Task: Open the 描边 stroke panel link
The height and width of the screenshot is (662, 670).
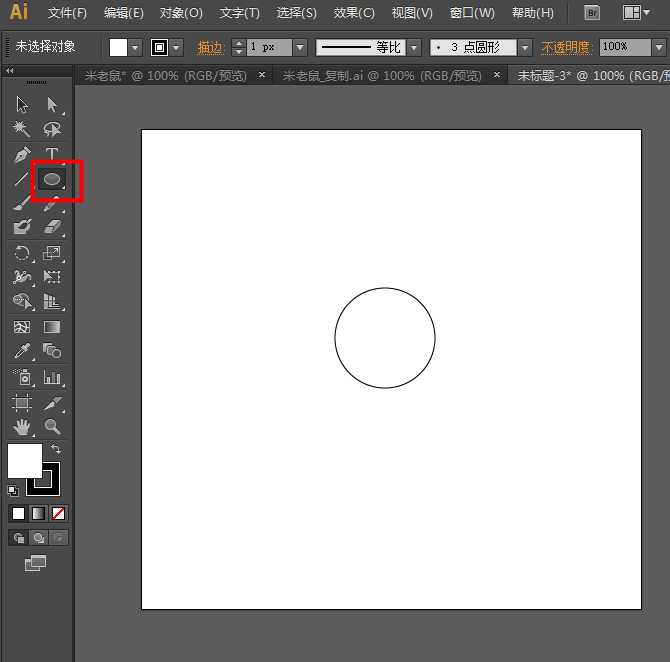Action: (210, 47)
